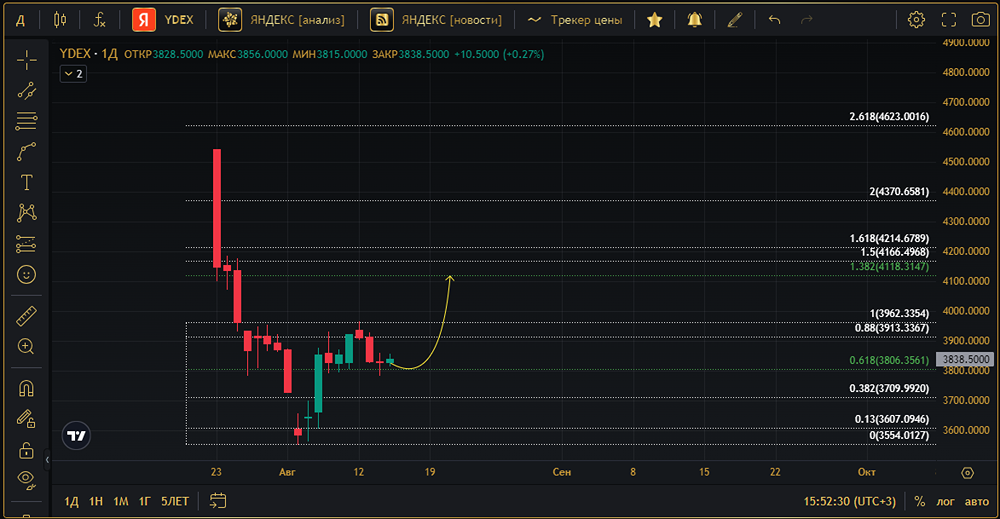Screen dimensions: 1000x519
Task: Select the 1.382(4118.3147) Fibonacci level label
Action: (x=889, y=267)
